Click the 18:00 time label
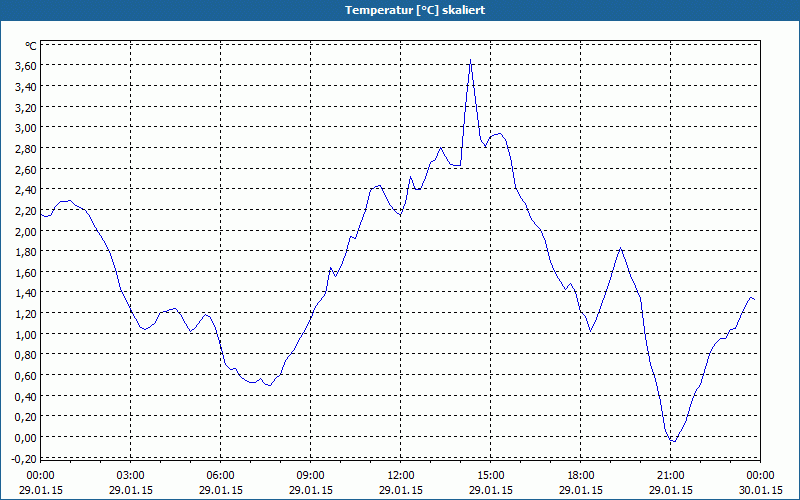 coord(581,476)
